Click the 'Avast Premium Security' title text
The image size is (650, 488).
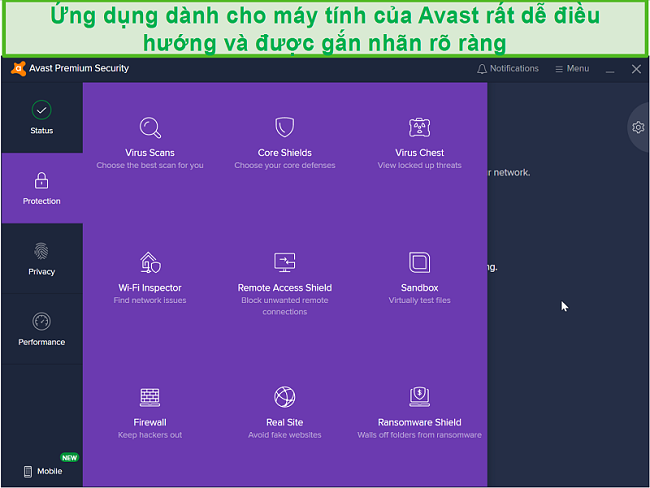coord(79,68)
